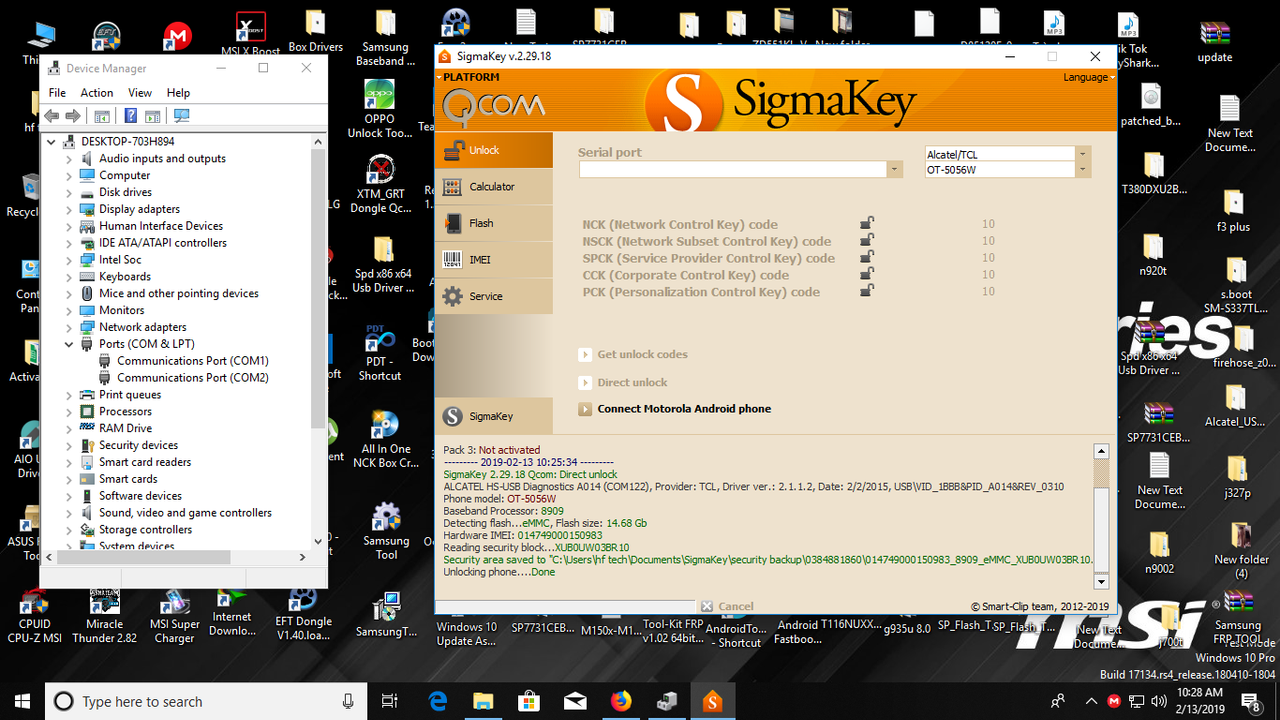Collapse the Ports (COM & LPT) tree node
The image size is (1280, 720).
pos(69,343)
